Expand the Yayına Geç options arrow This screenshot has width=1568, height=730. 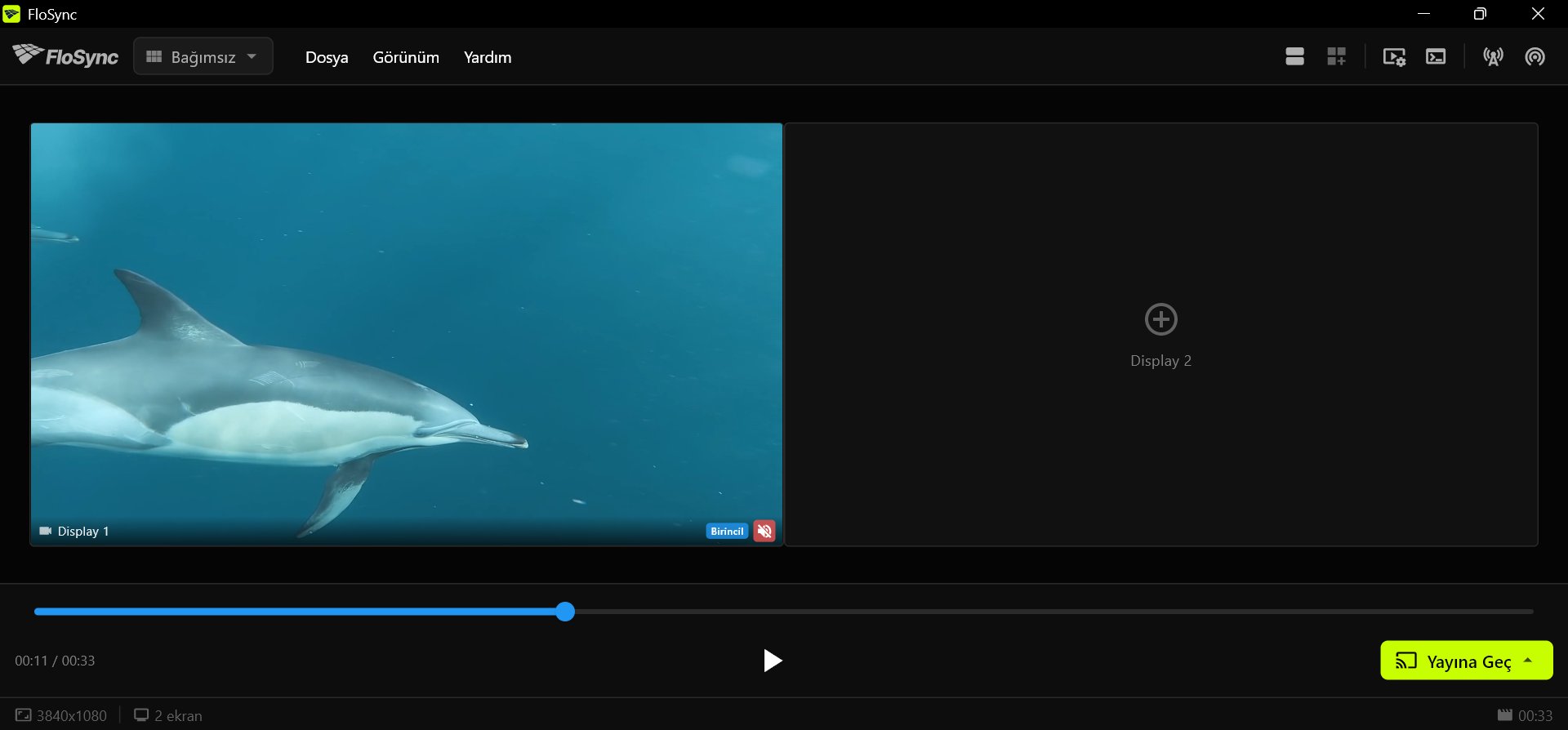pyautogui.click(x=1528, y=660)
